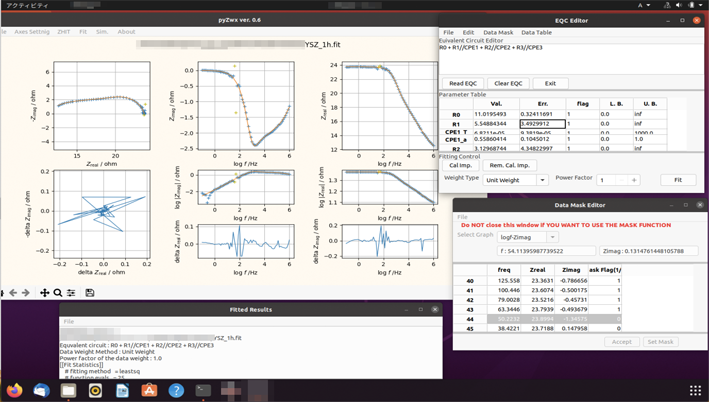Open the Configure subplots sliders icon
This screenshot has height=402, width=709.
(71, 293)
